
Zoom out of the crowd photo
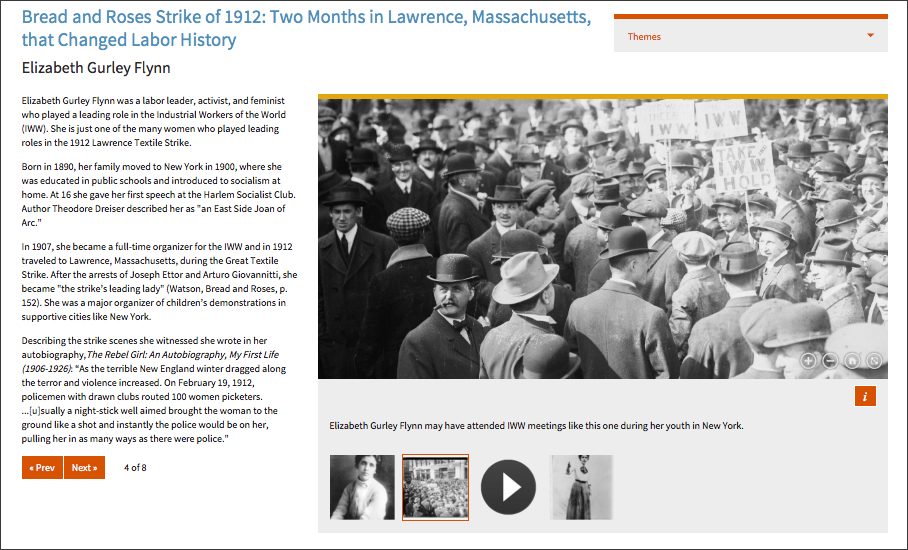830,361
